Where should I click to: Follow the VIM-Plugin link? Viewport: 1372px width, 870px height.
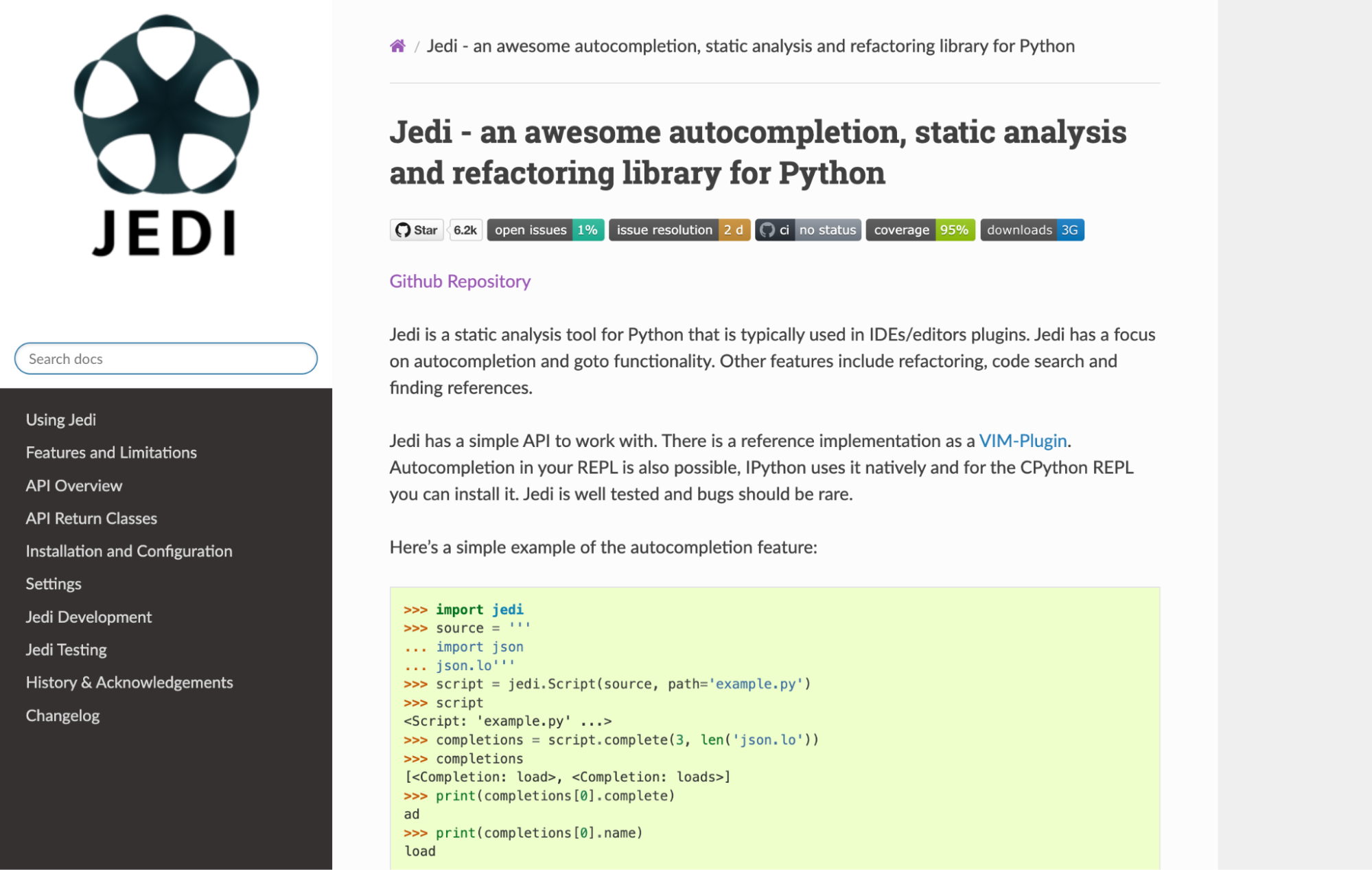coord(1023,441)
